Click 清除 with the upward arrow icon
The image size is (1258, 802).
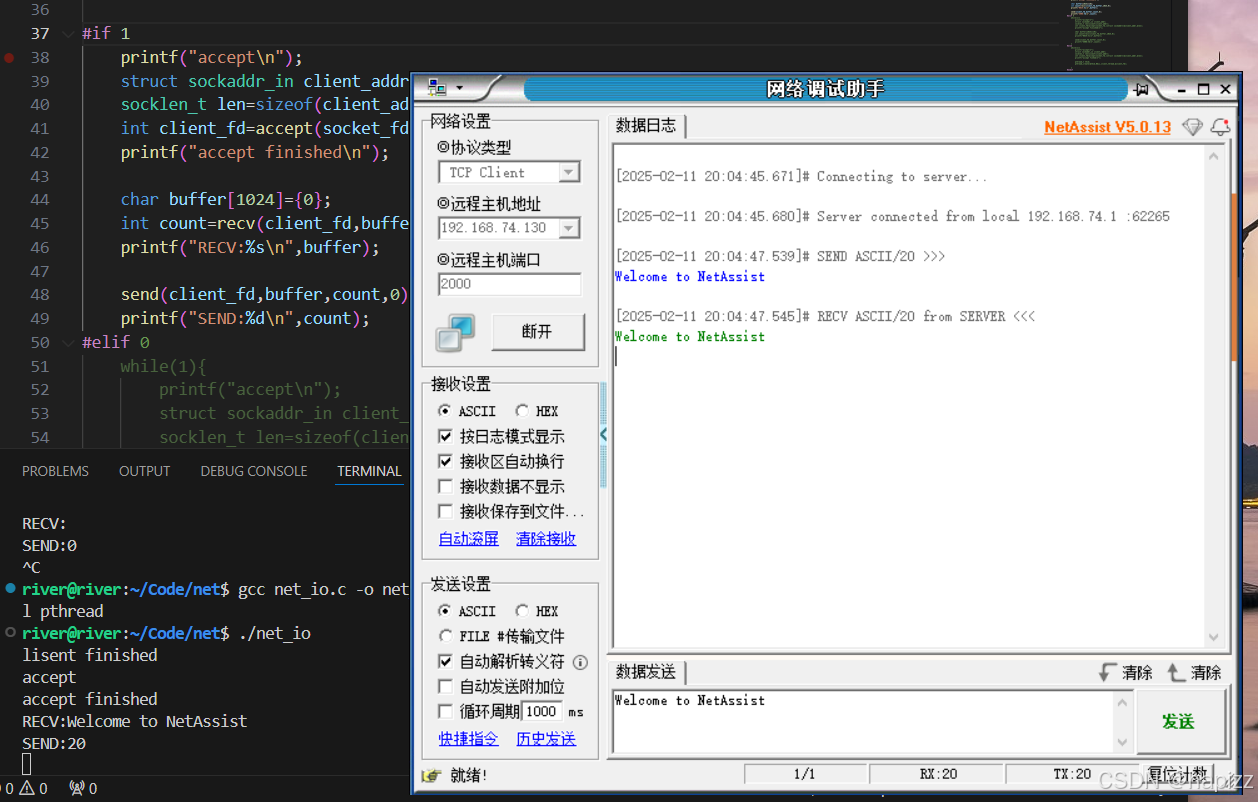(1194, 672)
